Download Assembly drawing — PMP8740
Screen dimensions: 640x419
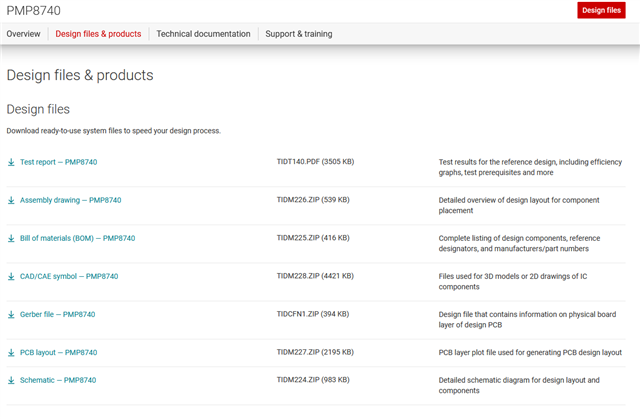70,200
